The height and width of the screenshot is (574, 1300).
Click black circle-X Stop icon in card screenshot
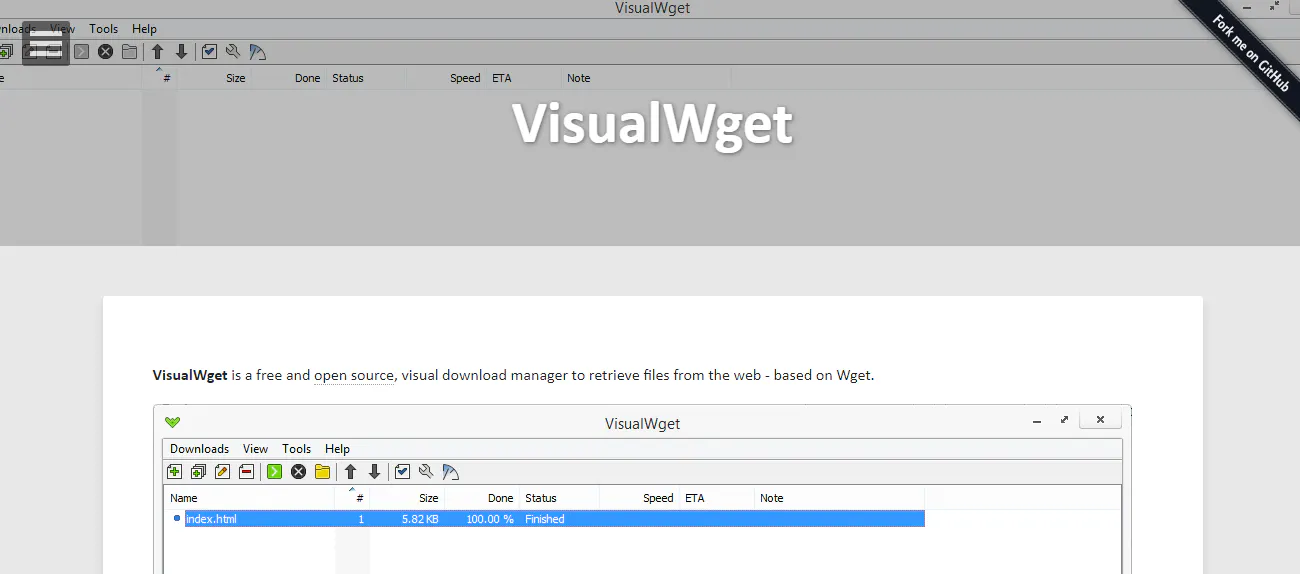click(x=298, y=472)
